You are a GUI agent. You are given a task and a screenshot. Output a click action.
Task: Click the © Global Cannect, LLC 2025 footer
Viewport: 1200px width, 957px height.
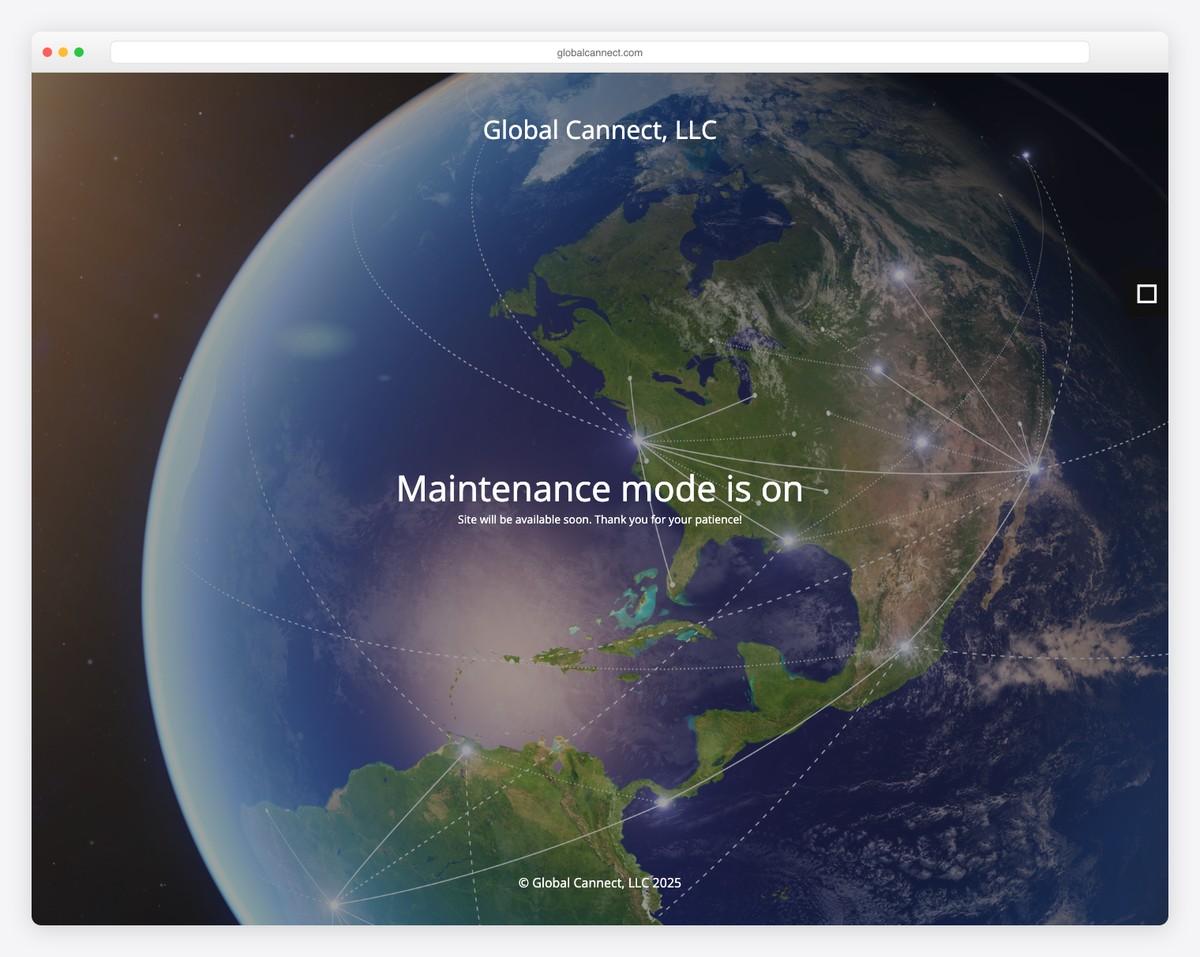pyautogui.click(x=599, y=883)
